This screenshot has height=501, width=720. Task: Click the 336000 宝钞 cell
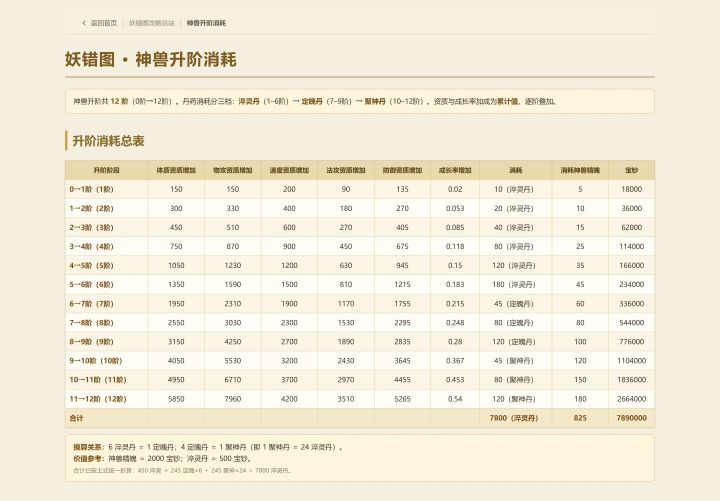[x=632, y=304]
